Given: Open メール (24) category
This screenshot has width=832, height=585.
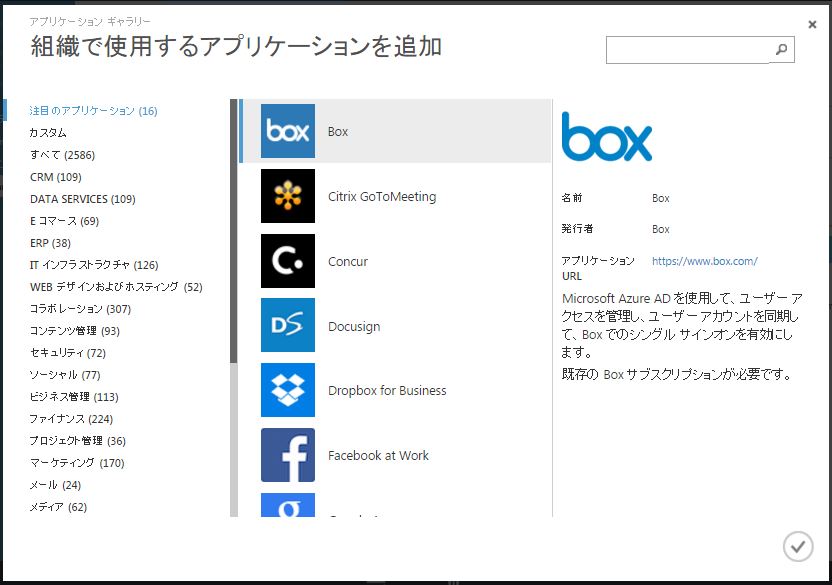Looking at the screenshot, I should pos(55,485).
